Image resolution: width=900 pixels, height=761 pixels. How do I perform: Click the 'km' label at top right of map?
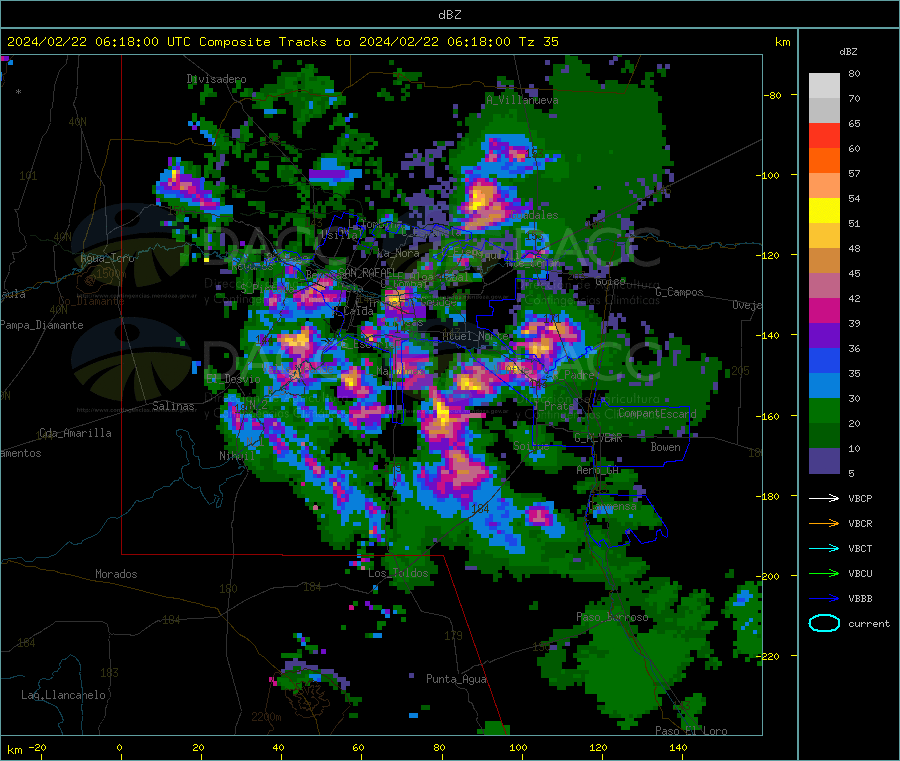[783, 42]
